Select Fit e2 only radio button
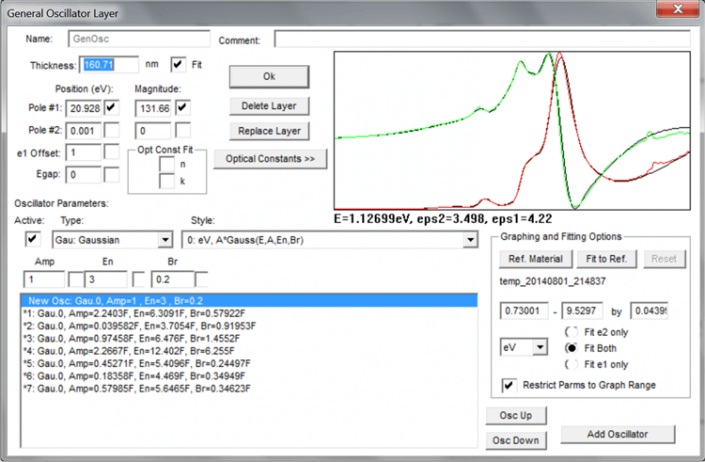Screen dimensions: 705x462 click(571, 332)
